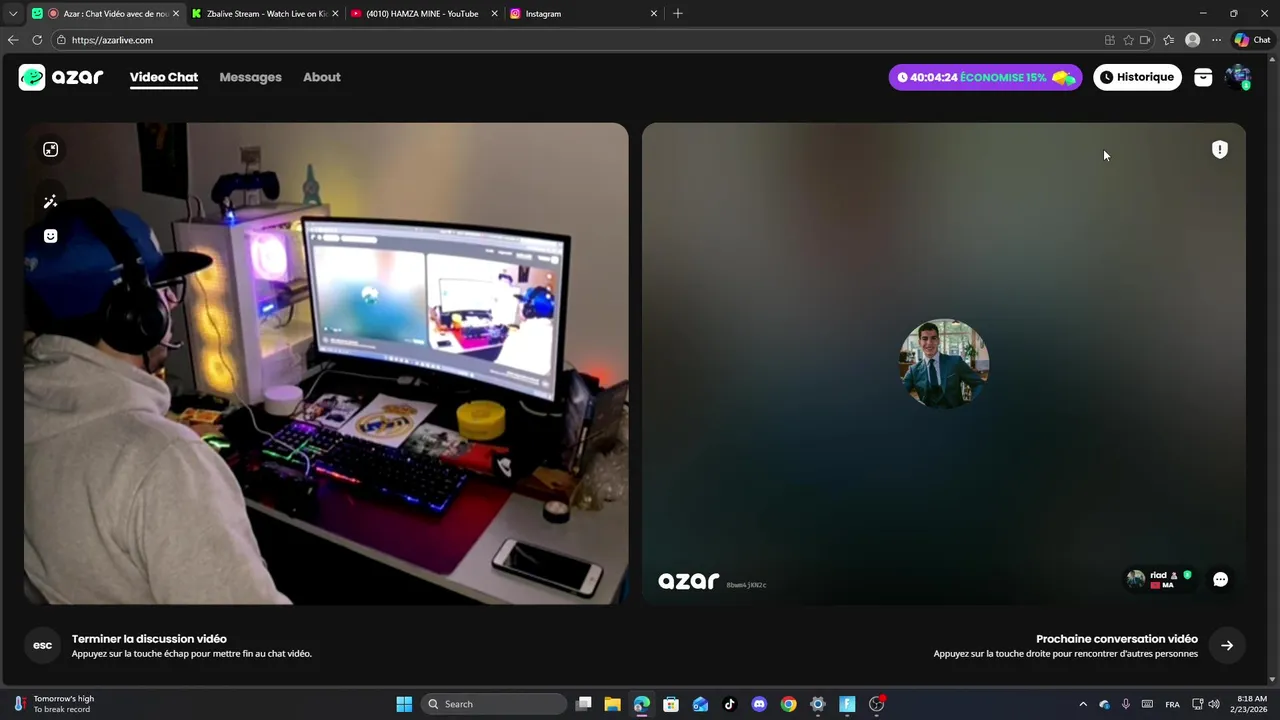Switch to Zbalive Stream Kick tab
Image resolution: width=1280 pixels, height=720 pixels.
[265, 14]
